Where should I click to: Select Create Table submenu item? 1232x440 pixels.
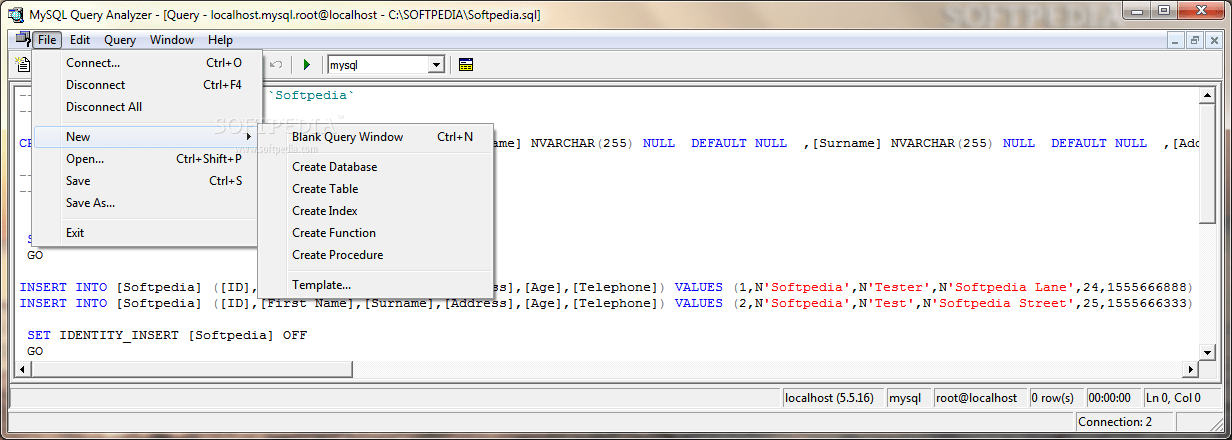(x=376, y=189)
